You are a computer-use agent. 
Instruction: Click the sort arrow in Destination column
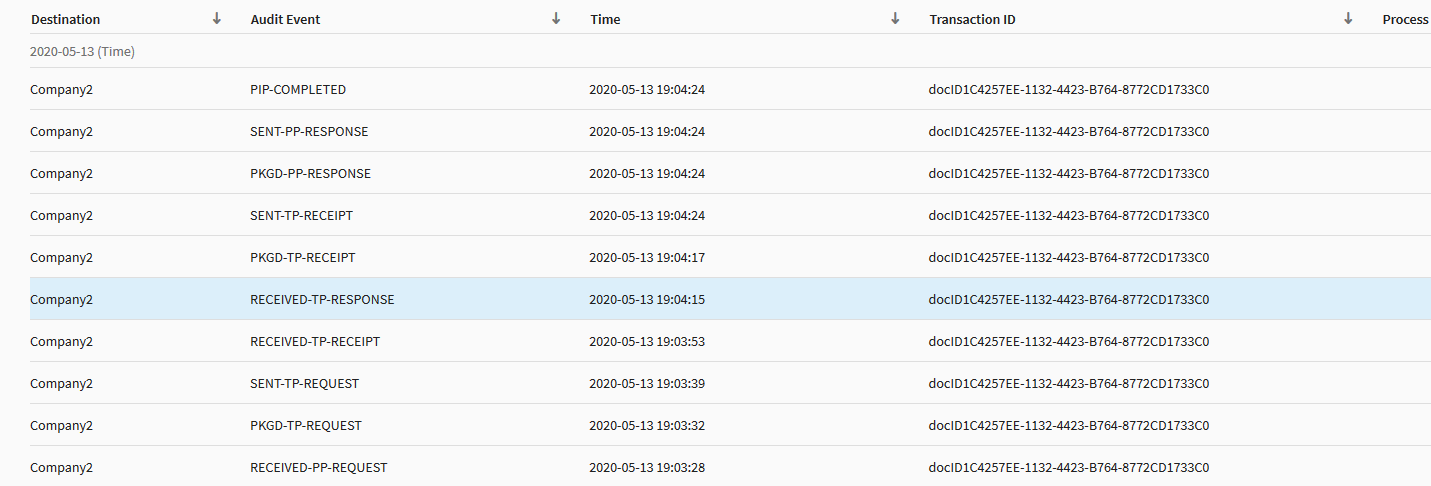(x=217, y=18)
